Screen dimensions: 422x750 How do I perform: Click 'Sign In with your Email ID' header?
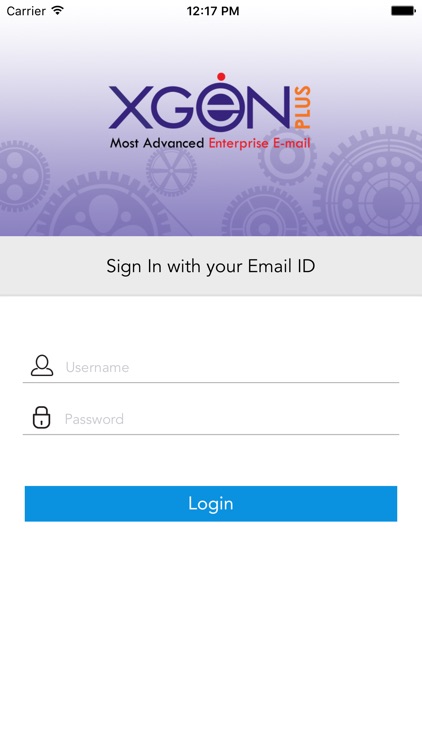pyautogui.click(x=211, y=266)
